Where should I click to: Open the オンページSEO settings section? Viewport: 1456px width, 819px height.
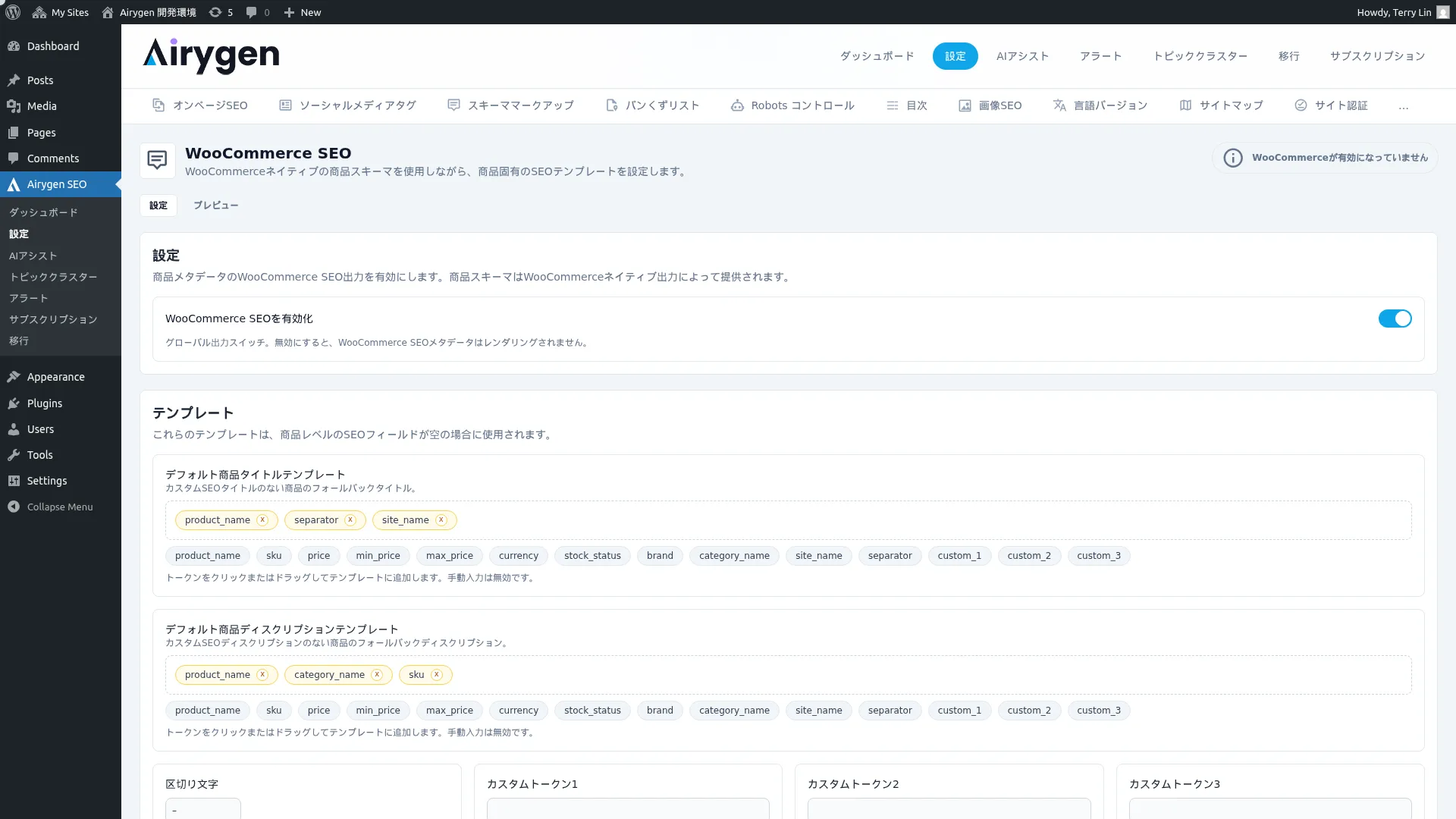coord(200,105)
